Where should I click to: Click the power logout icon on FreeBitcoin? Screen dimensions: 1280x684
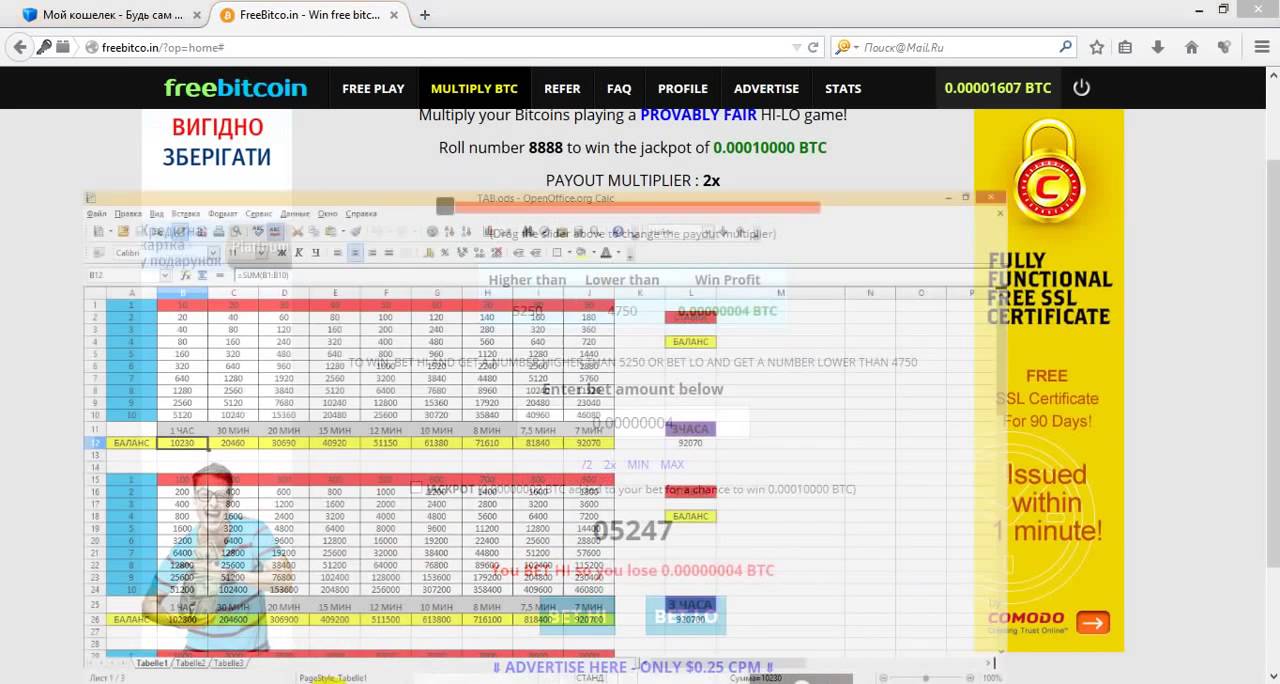coord(1081,88)
